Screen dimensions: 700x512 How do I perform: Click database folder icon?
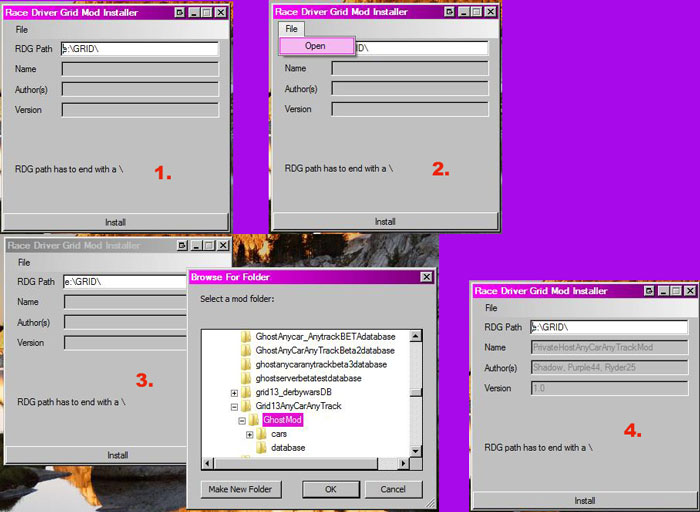(x=261, y=447)
